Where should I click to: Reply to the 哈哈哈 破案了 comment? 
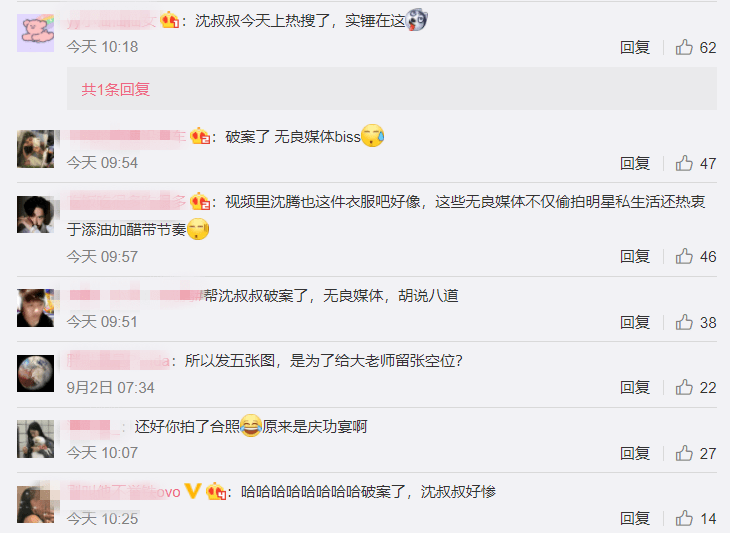click(x=635, y=518)
